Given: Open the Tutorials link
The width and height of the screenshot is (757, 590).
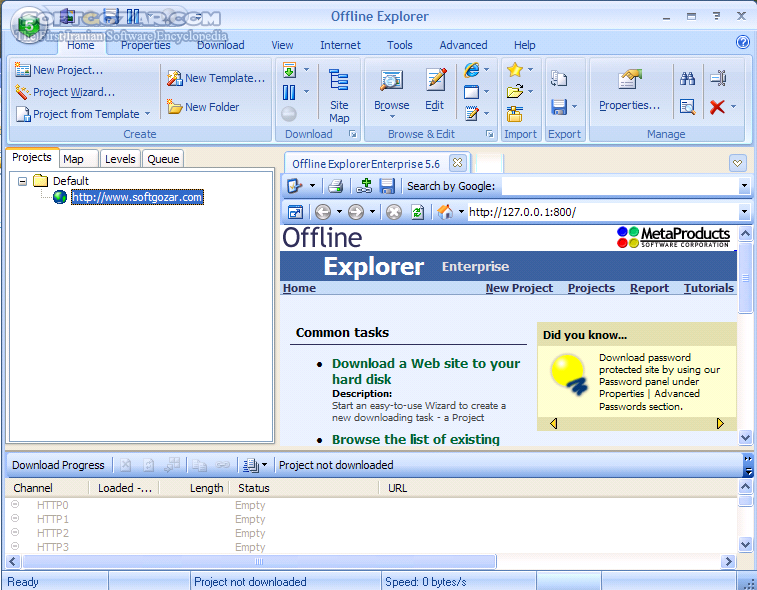Looking at the screenshot, I should click(708, 288).
